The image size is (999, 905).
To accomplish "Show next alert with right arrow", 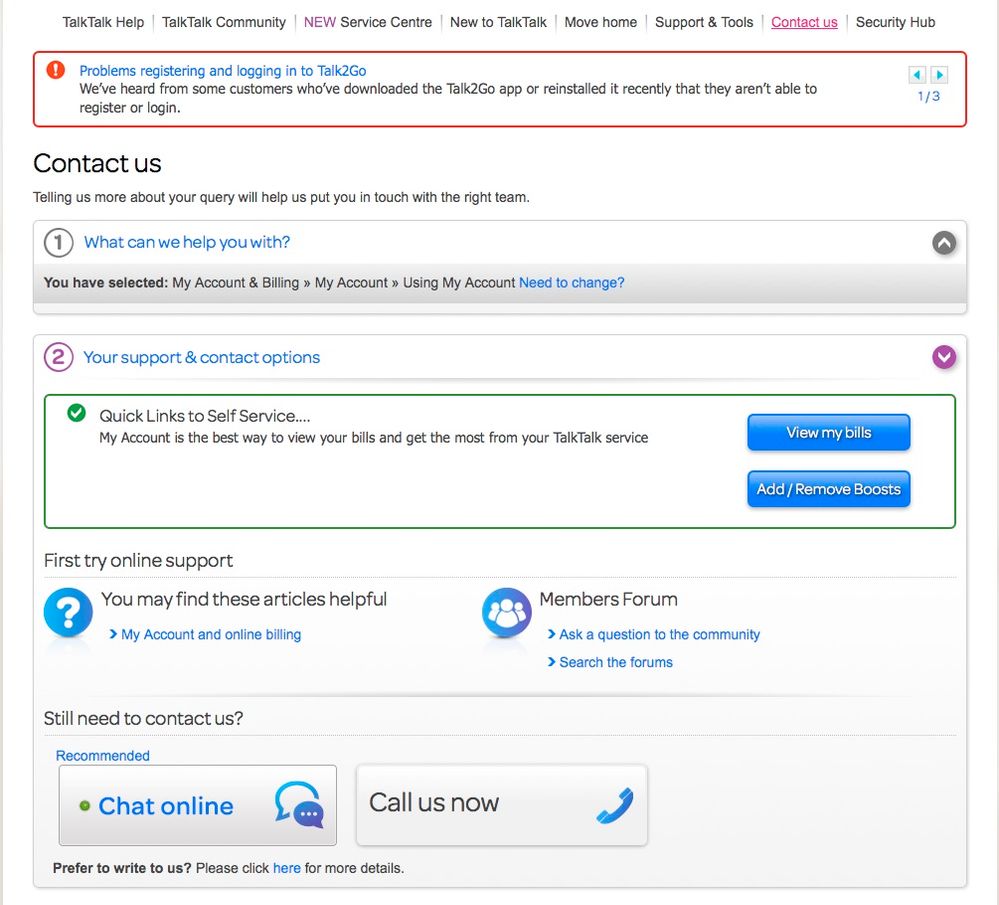I will point(939,75).
